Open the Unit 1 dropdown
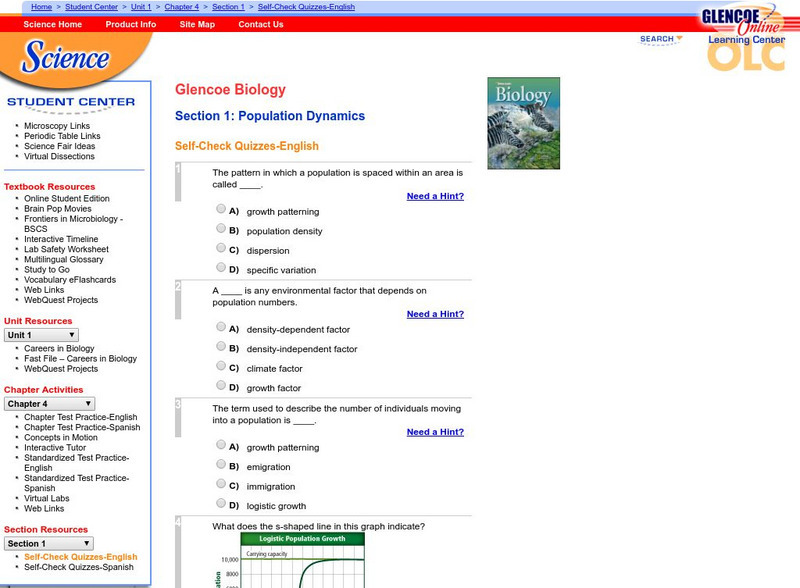800x588 pixels. pos(41,335)
